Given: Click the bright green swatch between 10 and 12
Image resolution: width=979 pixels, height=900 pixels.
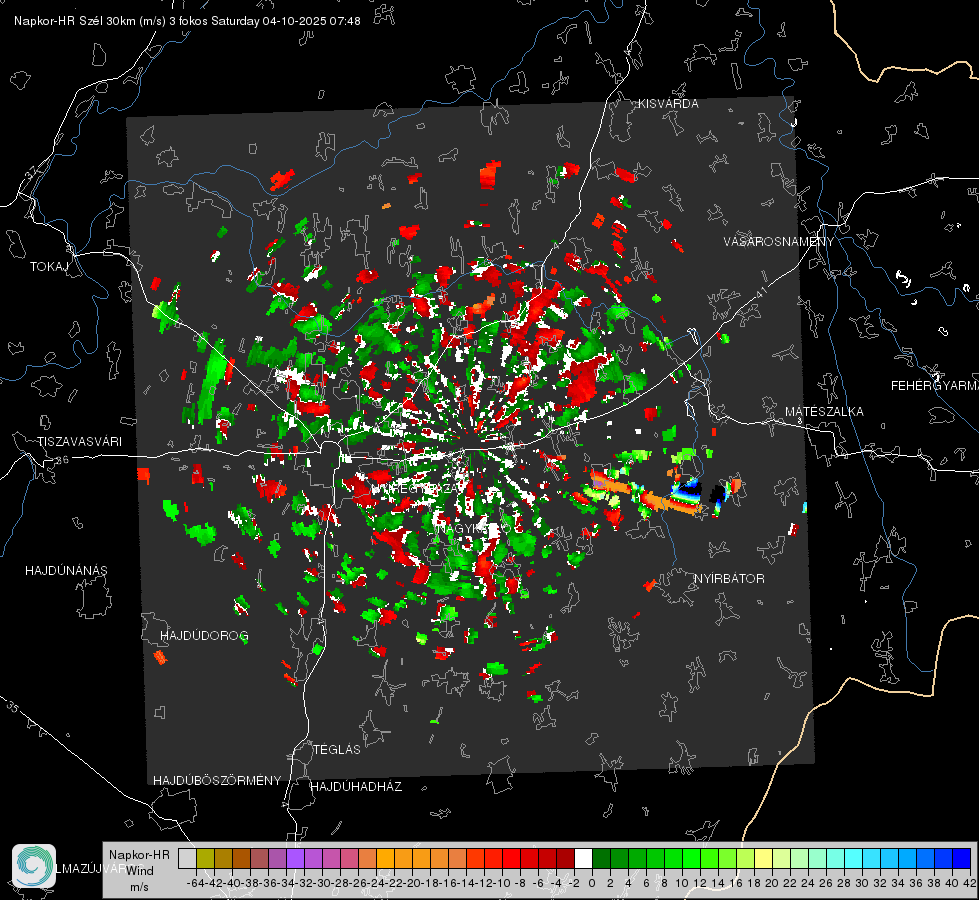Looking at the screenshot, I should [691, 858].
